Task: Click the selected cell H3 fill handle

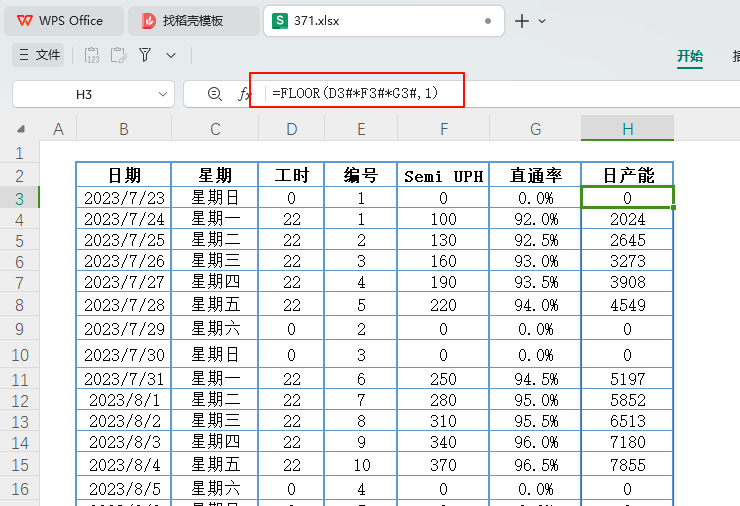Action: coord(673,208)
